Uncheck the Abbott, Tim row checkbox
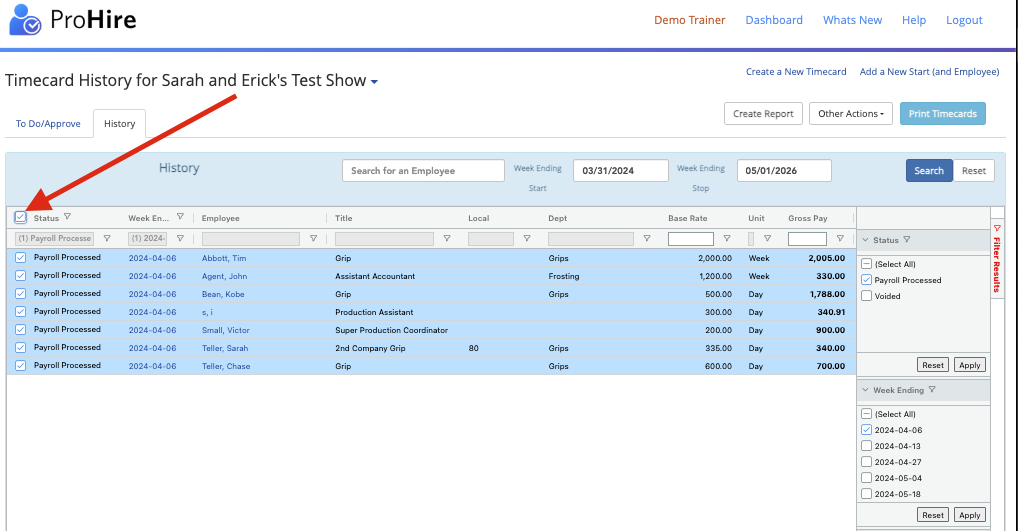The image size is (1018, 531). click(20, 258)
